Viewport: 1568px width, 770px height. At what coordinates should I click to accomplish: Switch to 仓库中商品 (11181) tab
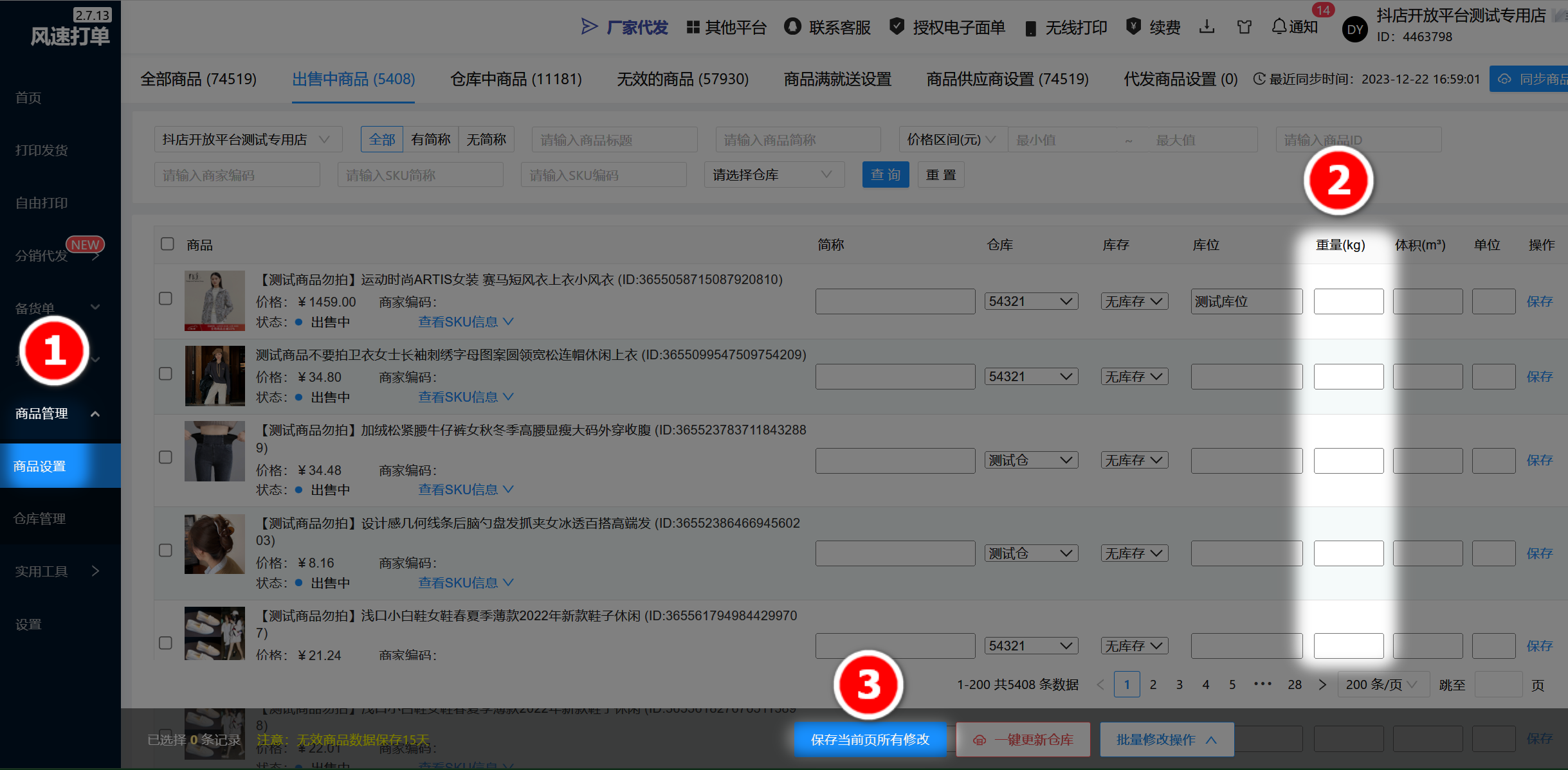coord(516,79)
